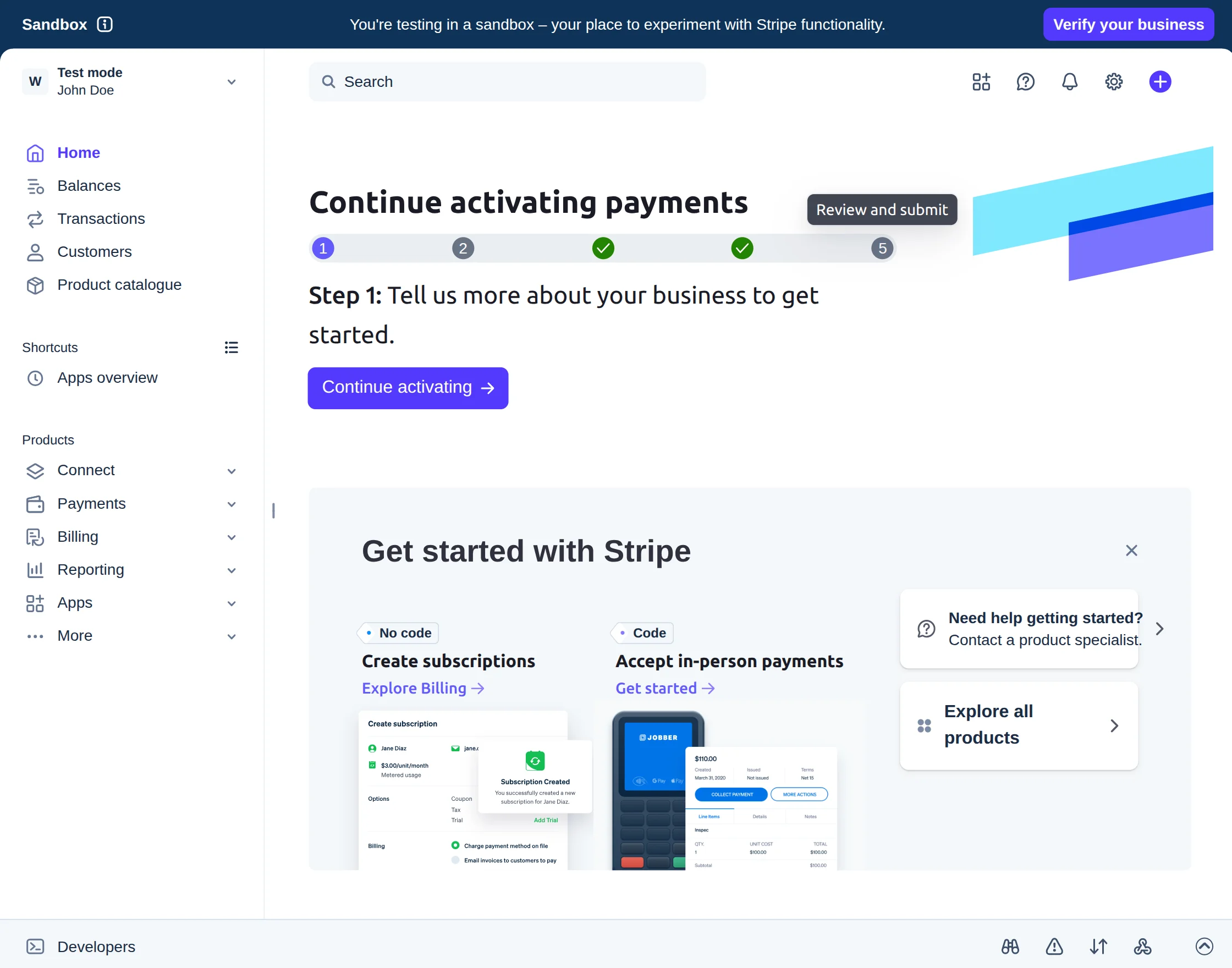Open the help question bubble icon

[1025, 81]
